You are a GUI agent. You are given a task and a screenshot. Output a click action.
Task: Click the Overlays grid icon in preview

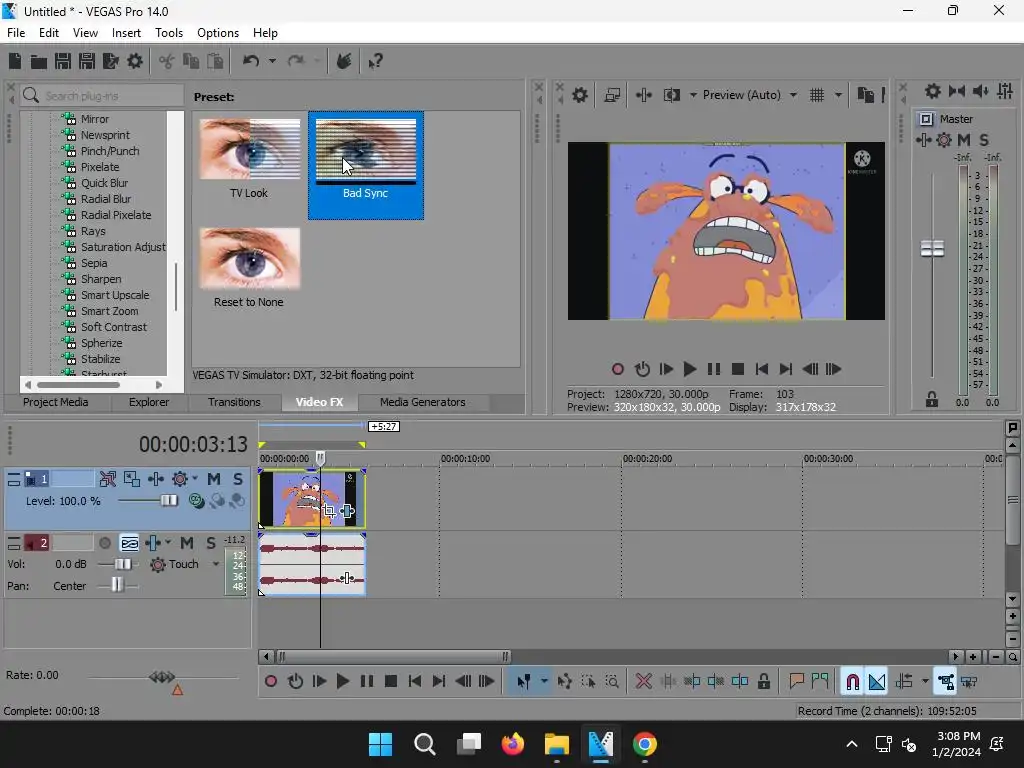816,95
